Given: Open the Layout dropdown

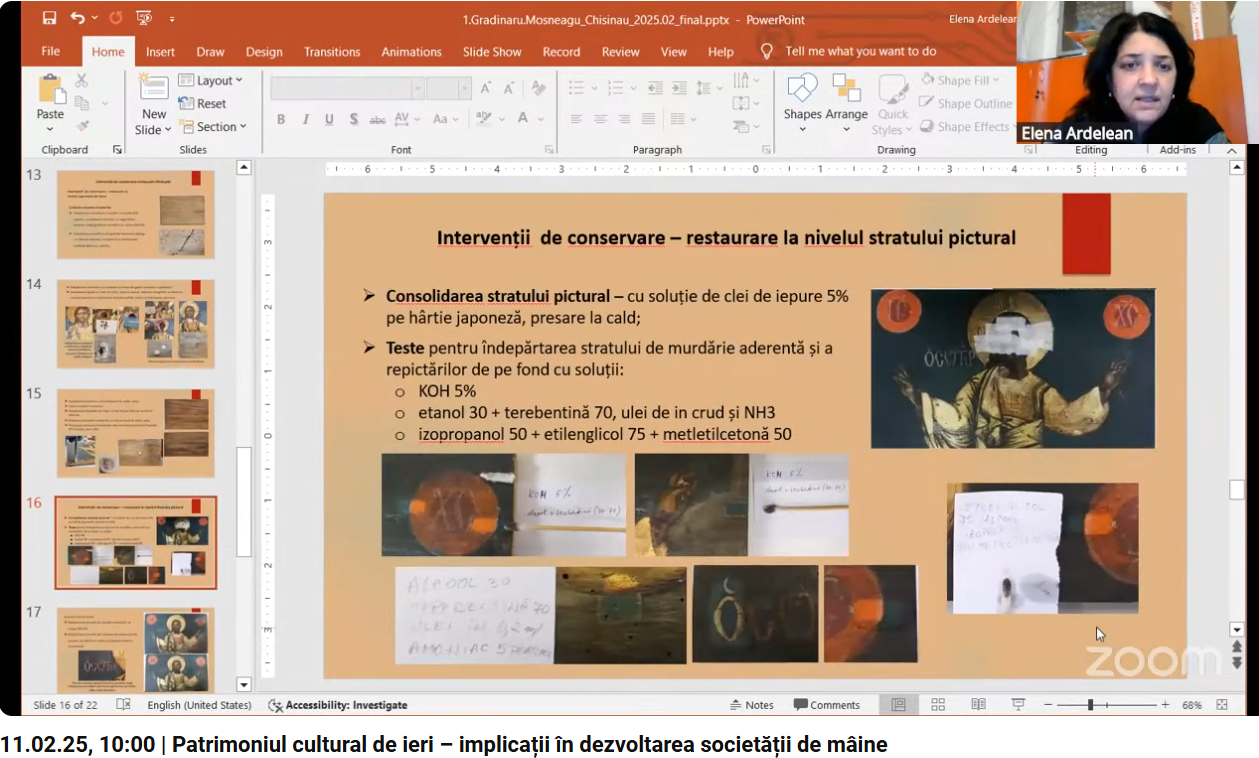Looking at the screenshot, I should [210, 80].
